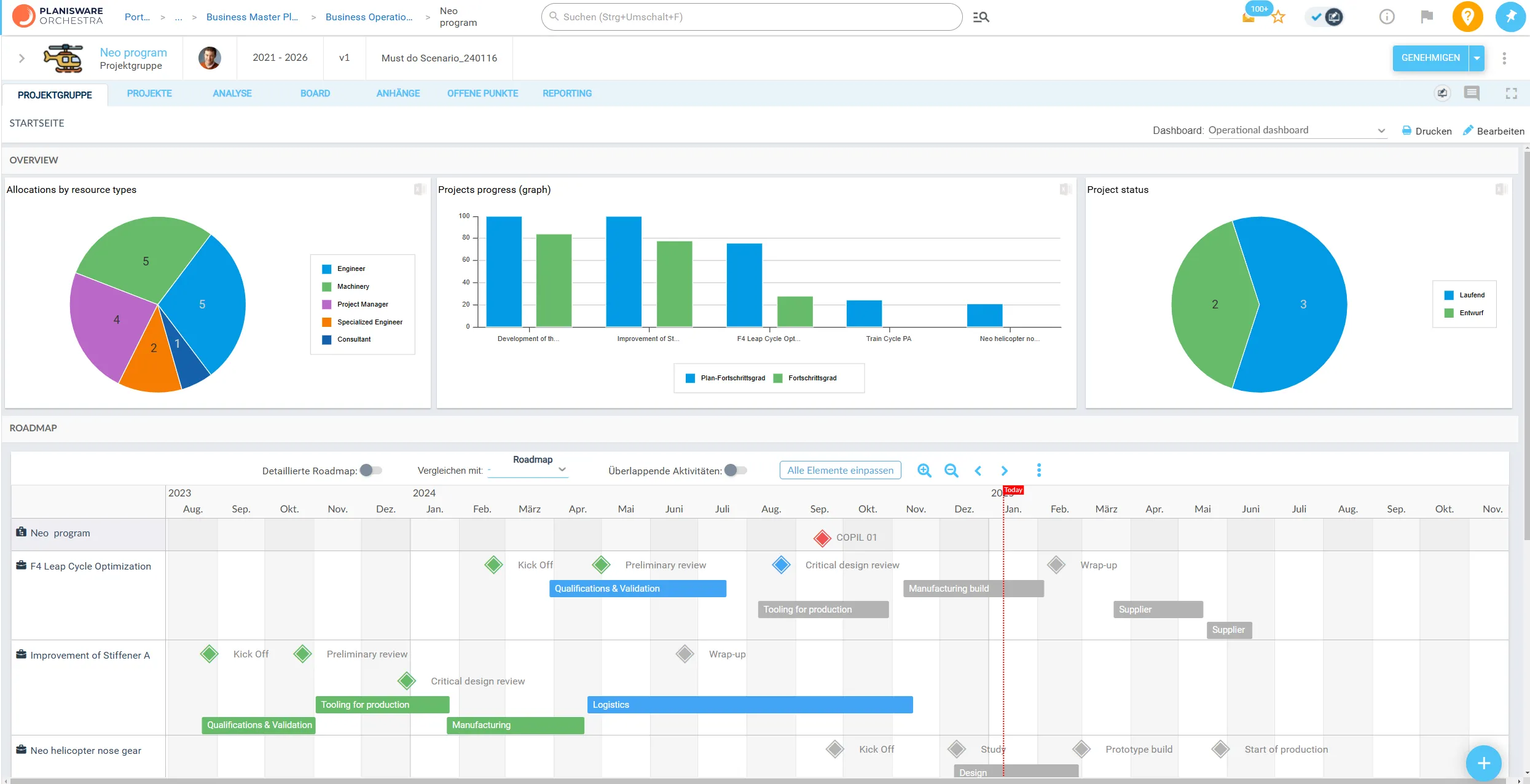This screenshot has width=1530, height=784.
Task: Zoom out the roadmap timeline
Action: tap(951, 470)
